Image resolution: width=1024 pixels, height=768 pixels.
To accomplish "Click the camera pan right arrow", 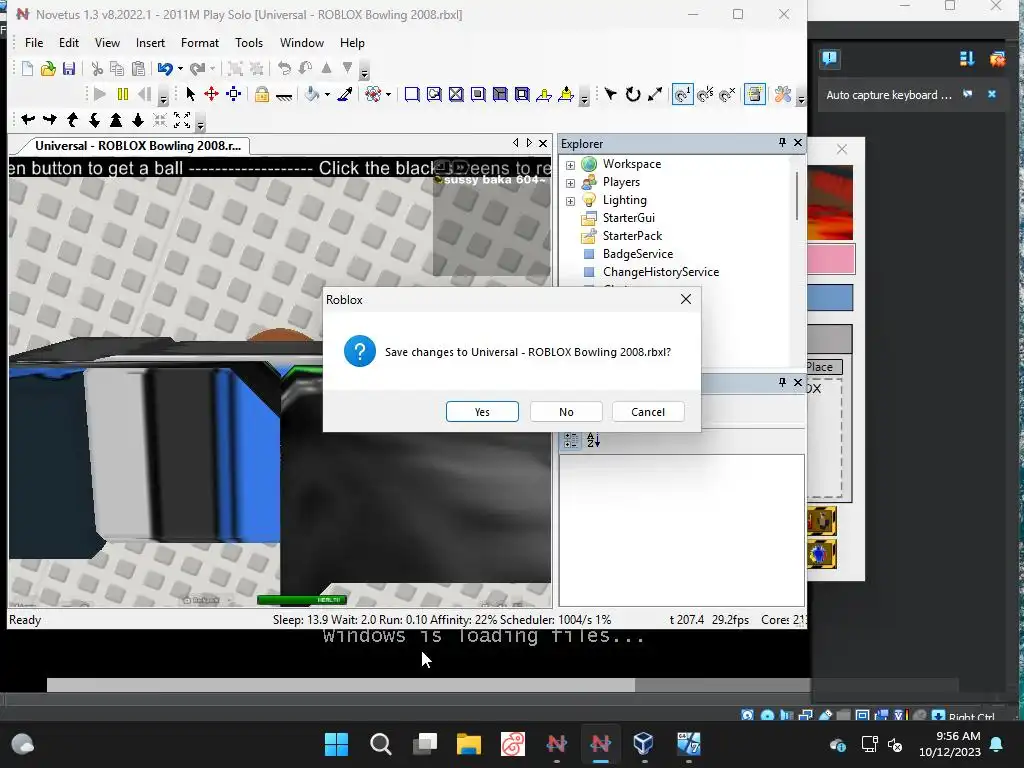I will [50, 120].
